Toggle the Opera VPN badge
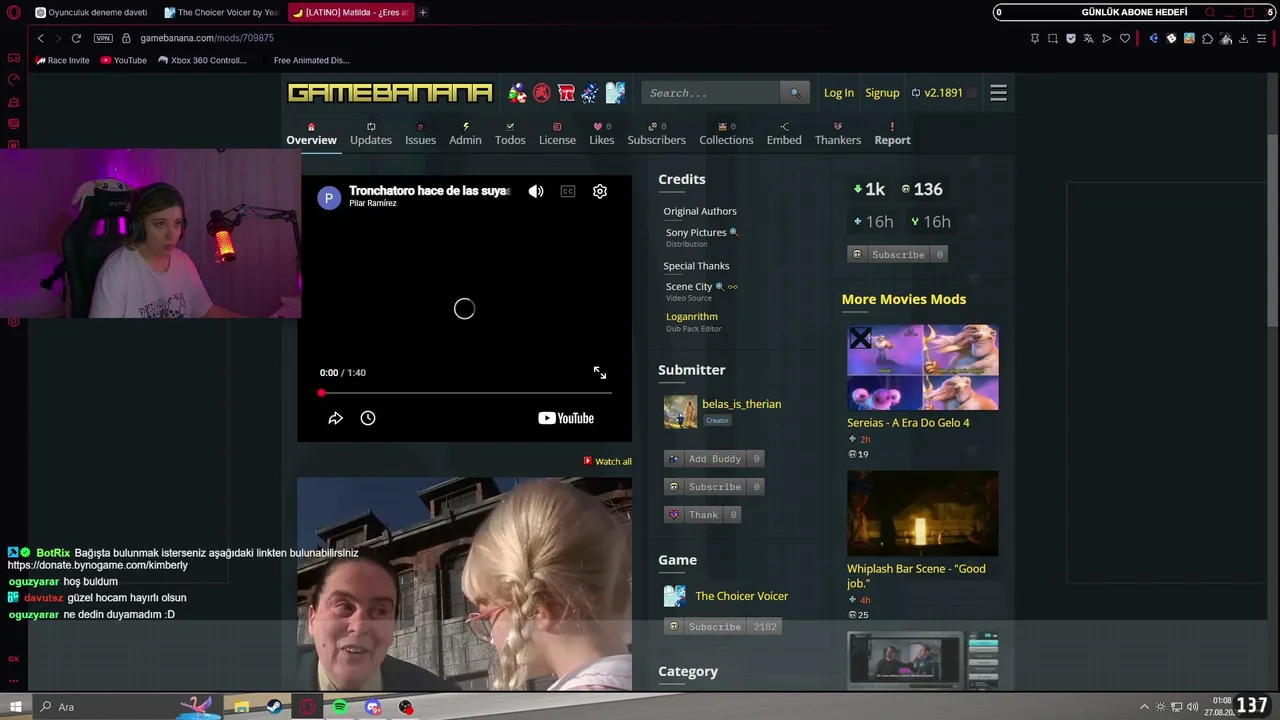This screenshot has height=720, width=1280. [x=103, y=38]
